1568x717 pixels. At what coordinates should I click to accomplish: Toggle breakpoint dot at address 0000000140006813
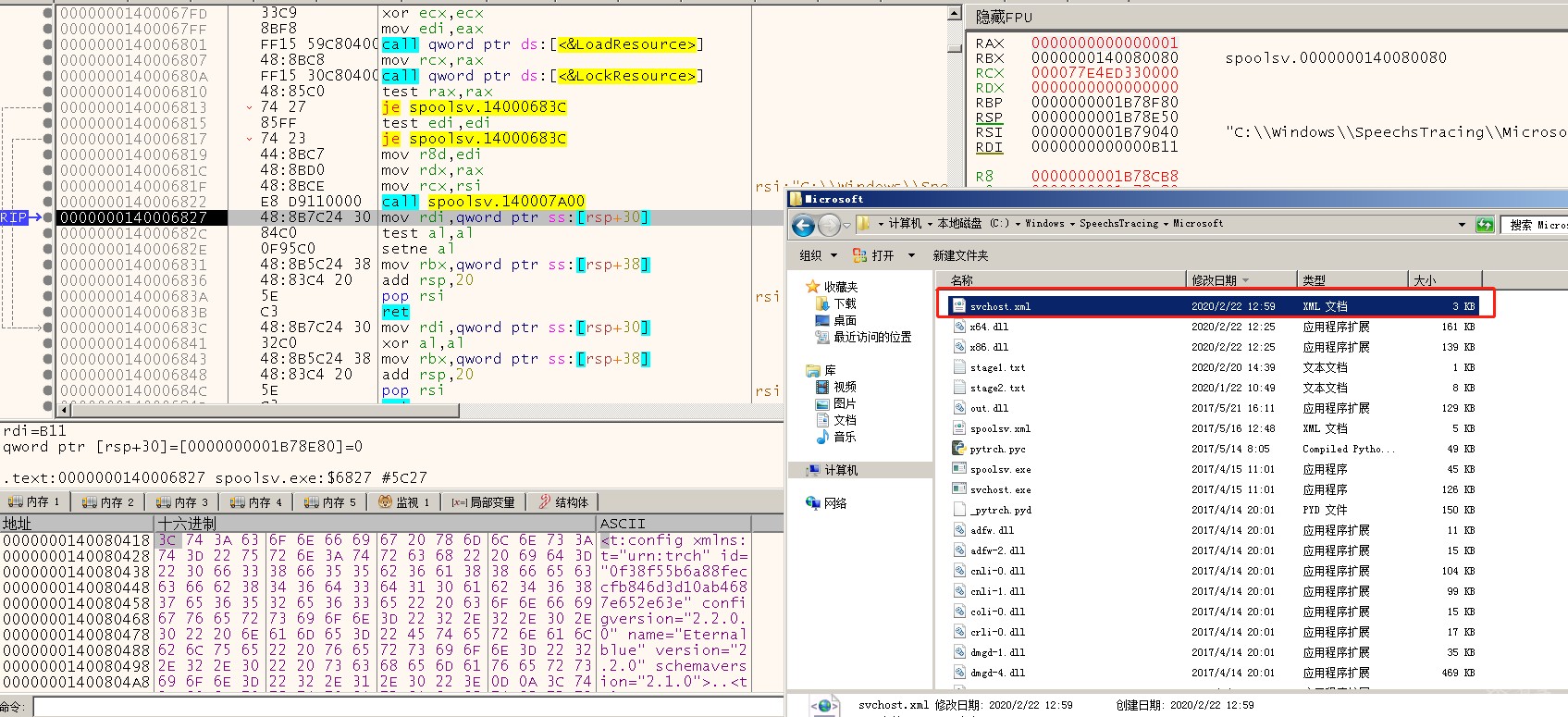[47, 107]
